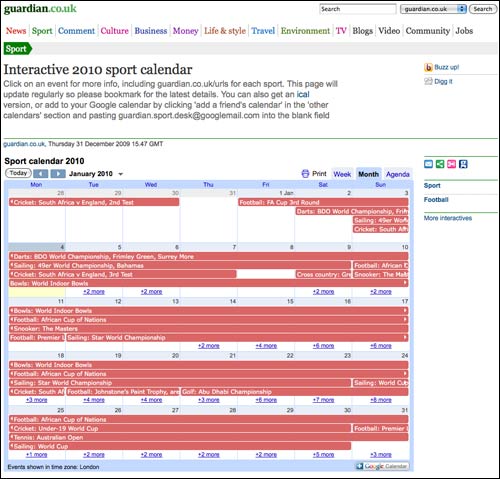The height and width of the screenshot is (479, 500).
Task: Expand +3 more on Monday 18
Action: (36, 400)
